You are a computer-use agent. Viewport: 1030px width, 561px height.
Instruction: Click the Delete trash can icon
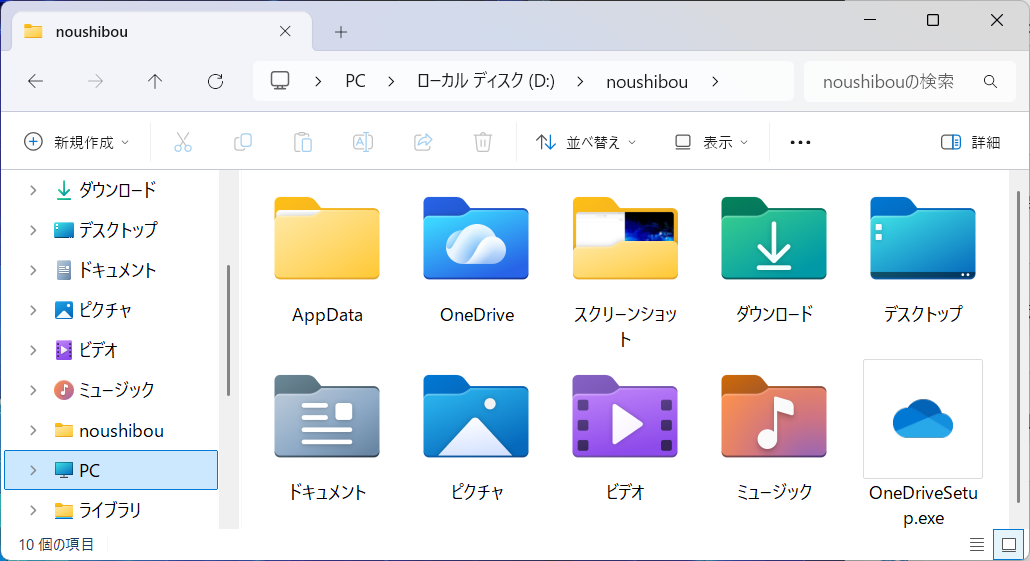[x=483, y=142]
